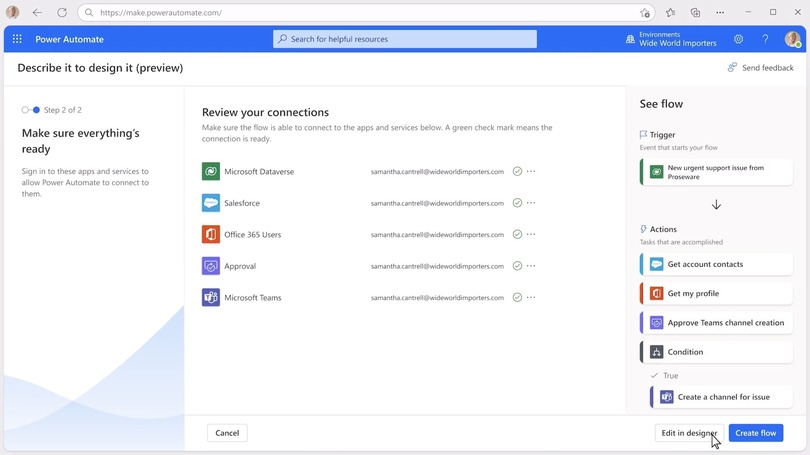Click the Actions section heading
The height and width of the screenshot is (455, 810).
(663, 229)
